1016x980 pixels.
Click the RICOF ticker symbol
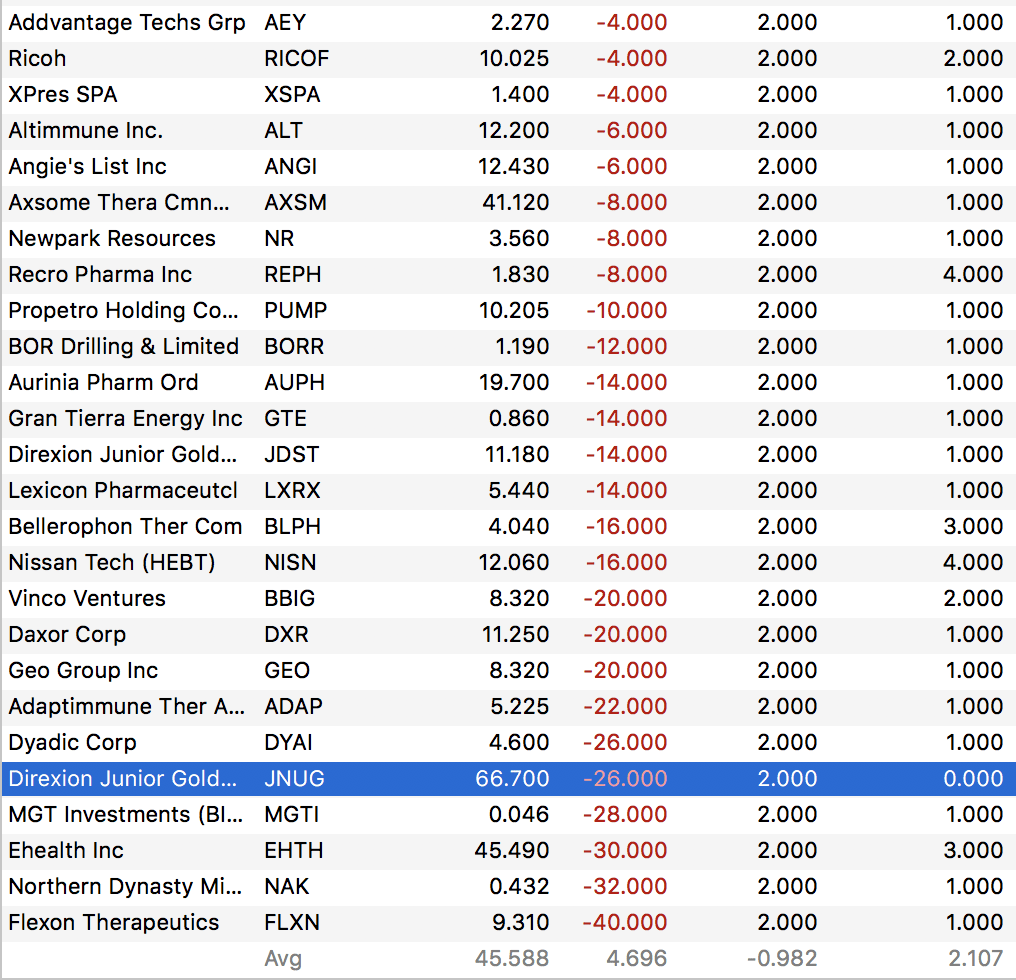pos(297,59)
